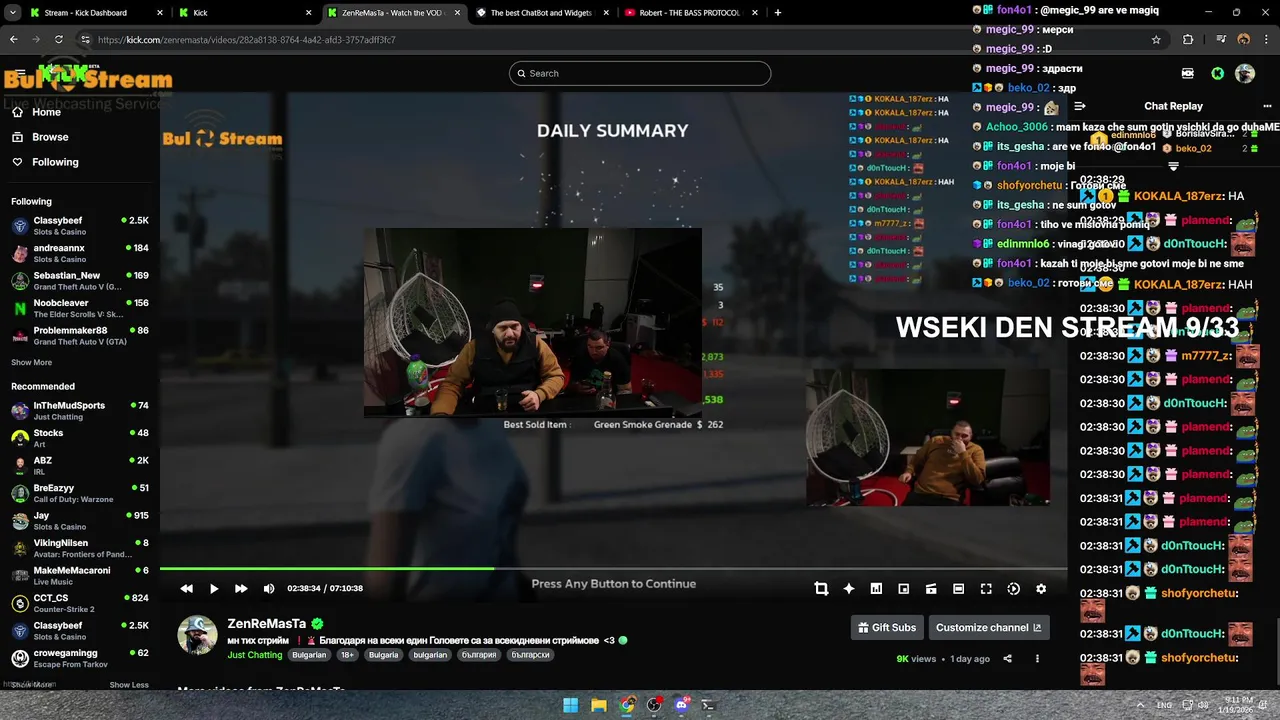Play the paused VOD

click(x=213, y=589)
